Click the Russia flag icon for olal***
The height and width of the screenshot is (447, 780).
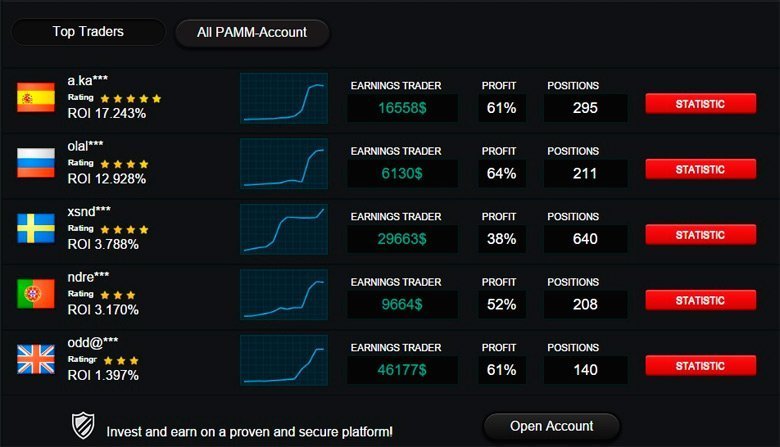(36, 163)
